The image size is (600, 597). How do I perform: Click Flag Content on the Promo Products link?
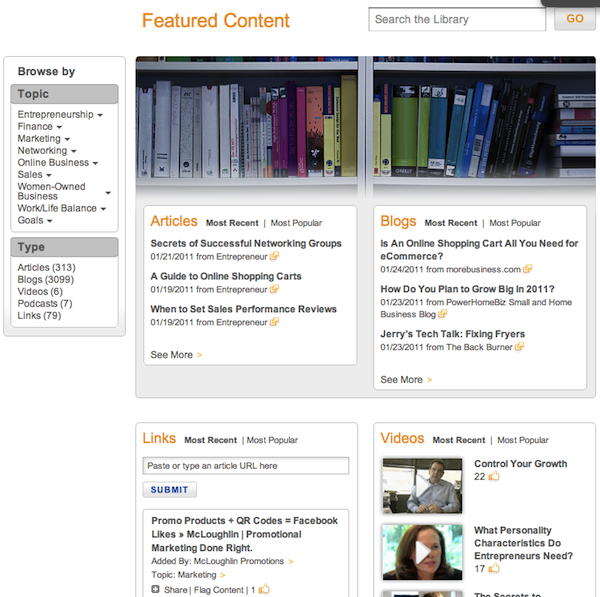point(218,590)
